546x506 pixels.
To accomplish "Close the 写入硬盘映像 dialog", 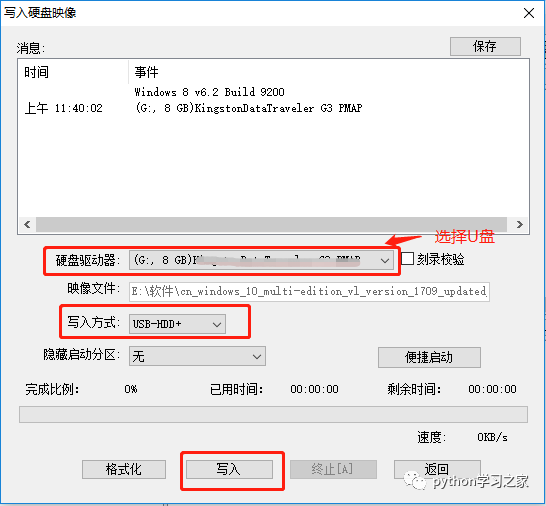I will (x=529, y=13).
